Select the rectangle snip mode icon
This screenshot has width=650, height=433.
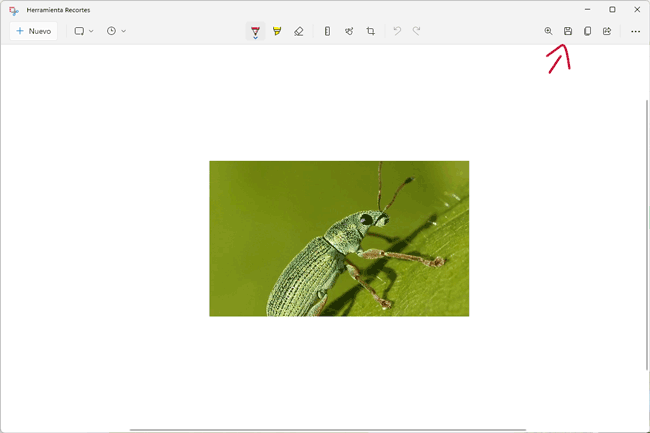point(79,31)
